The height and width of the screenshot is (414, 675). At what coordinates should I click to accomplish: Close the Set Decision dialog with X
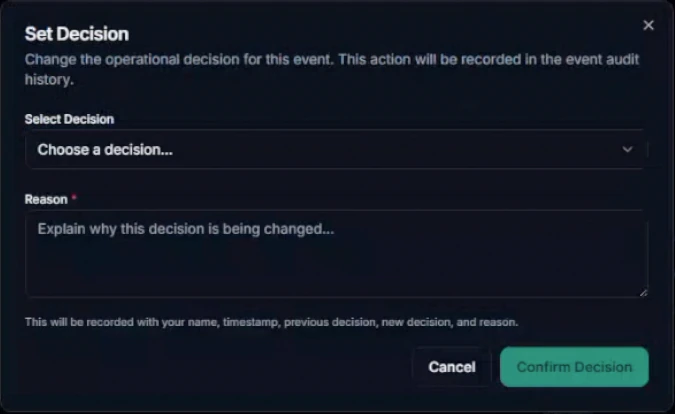(x=648, y=25)
